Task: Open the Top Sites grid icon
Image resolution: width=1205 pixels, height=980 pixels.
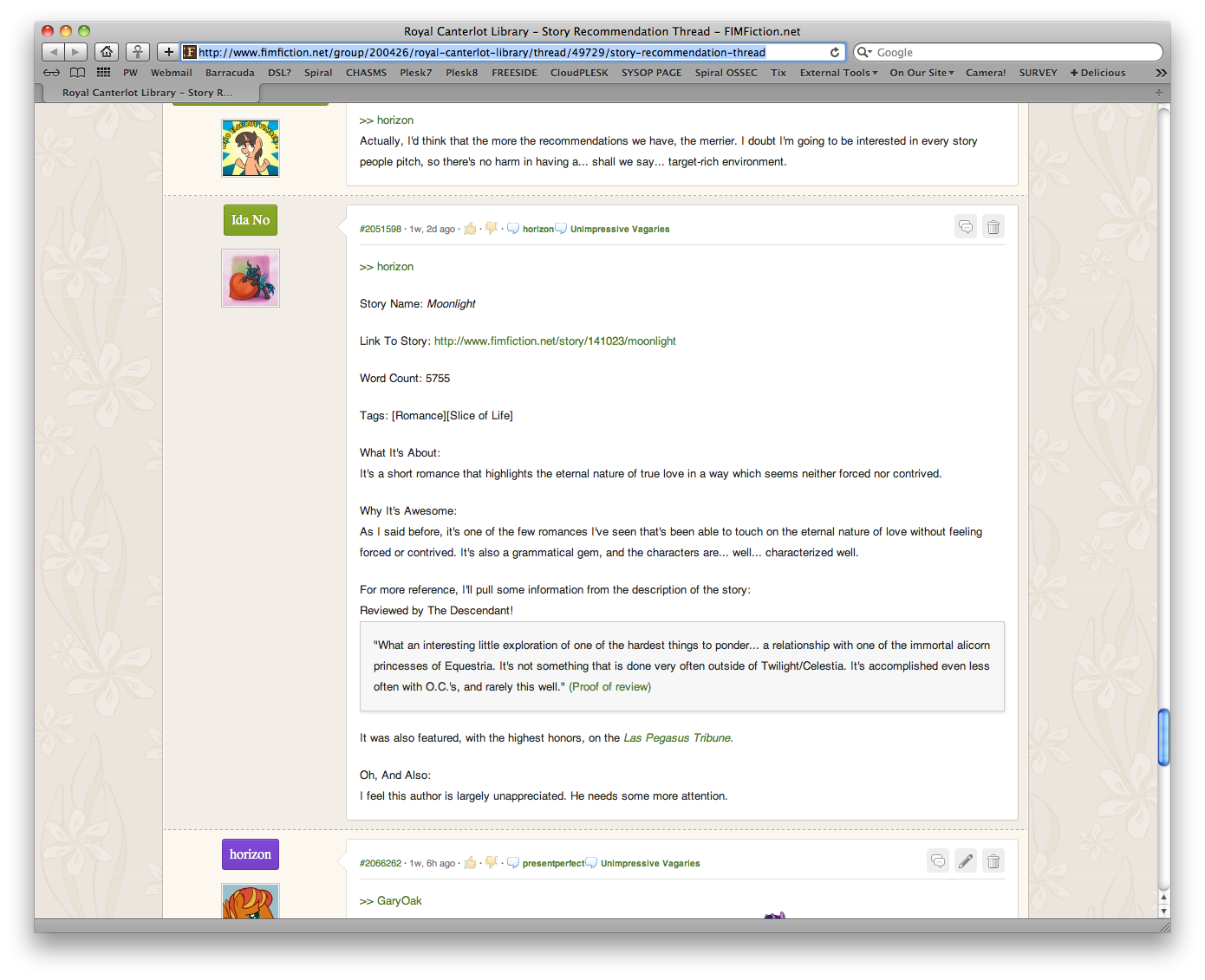Action: coord(104,73)
